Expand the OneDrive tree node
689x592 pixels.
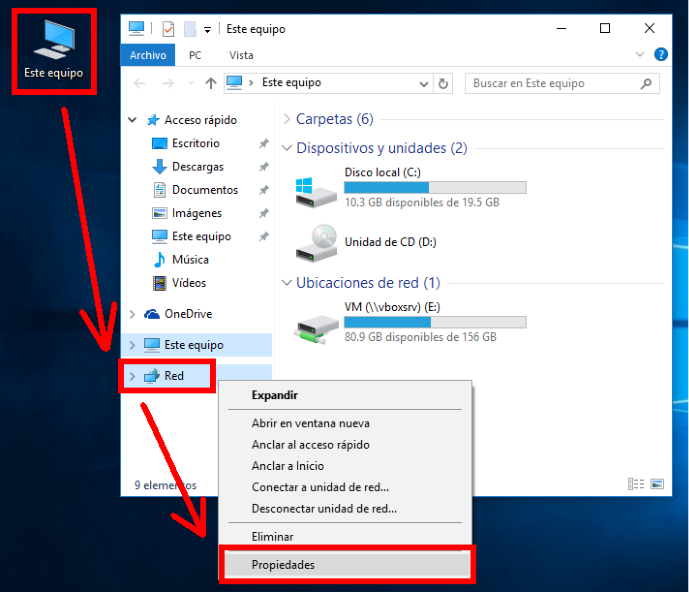(132, 314)
